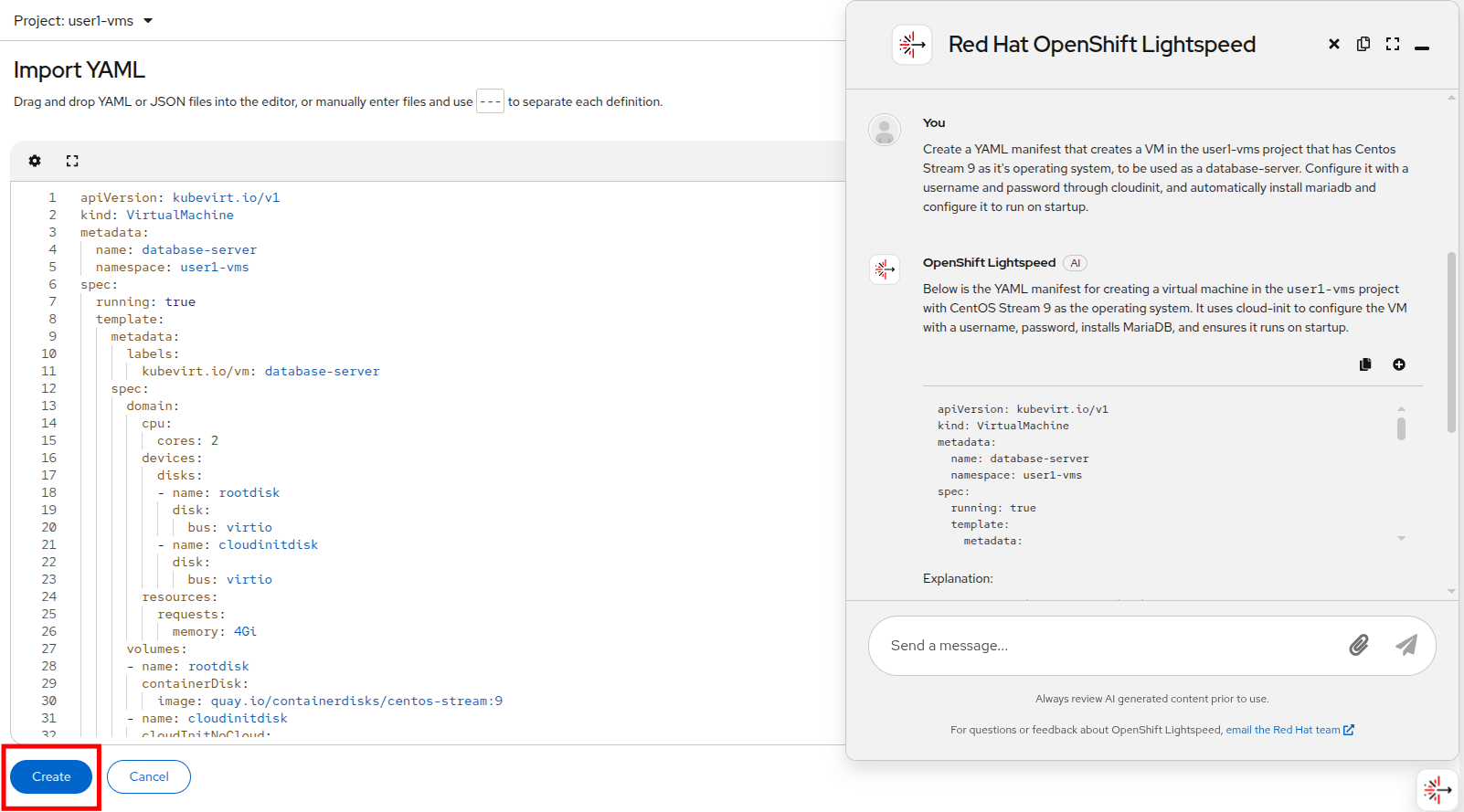Screen dimensions: 1464x812
Task: Click the paperclip attach icon
Action: click(x=1359, y=646)
